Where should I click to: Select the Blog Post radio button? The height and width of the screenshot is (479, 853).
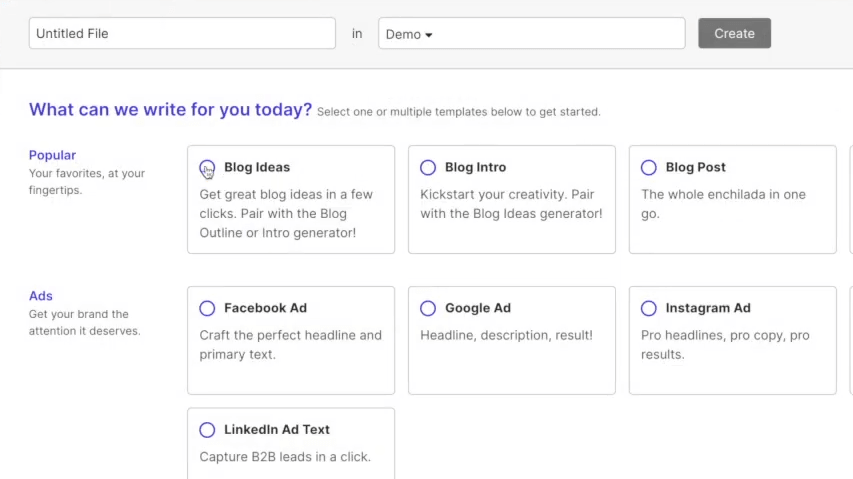click(648, 167)
